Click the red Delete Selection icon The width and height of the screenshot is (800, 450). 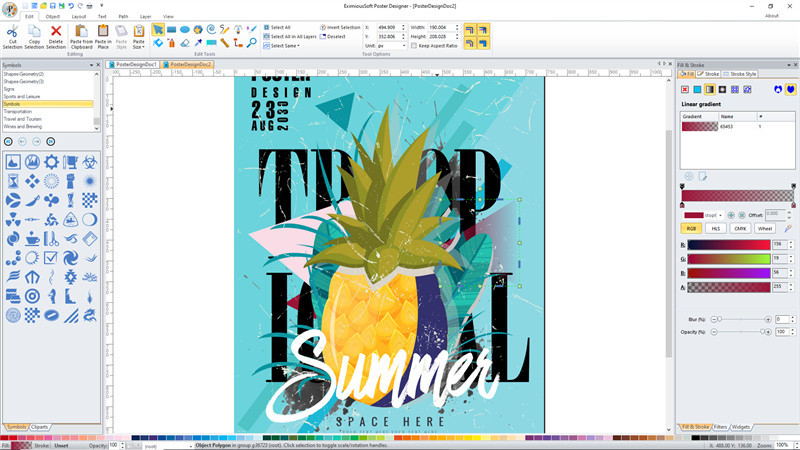[x=56, y=32]
